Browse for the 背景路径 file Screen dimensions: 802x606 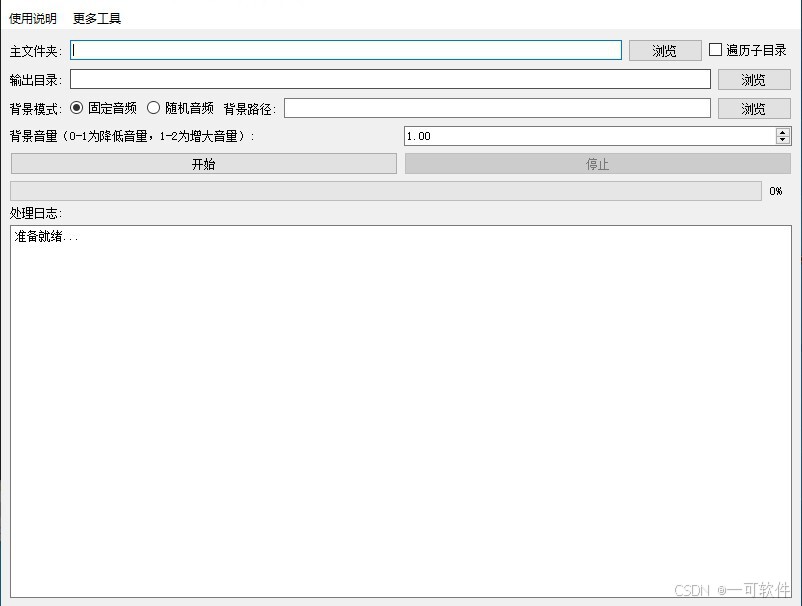click(754, 108)
